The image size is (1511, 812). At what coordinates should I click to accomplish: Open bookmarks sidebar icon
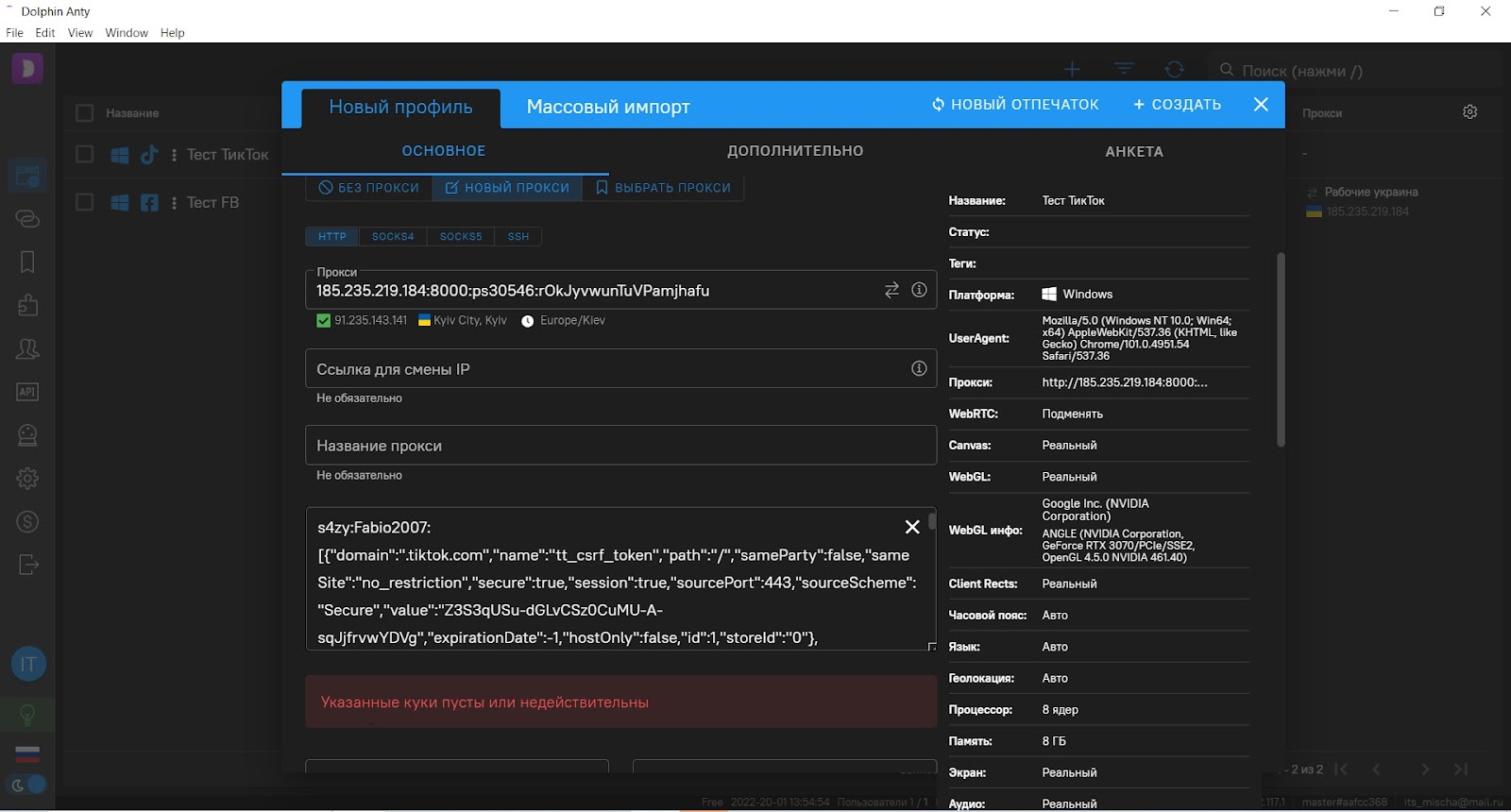[27, 262]
